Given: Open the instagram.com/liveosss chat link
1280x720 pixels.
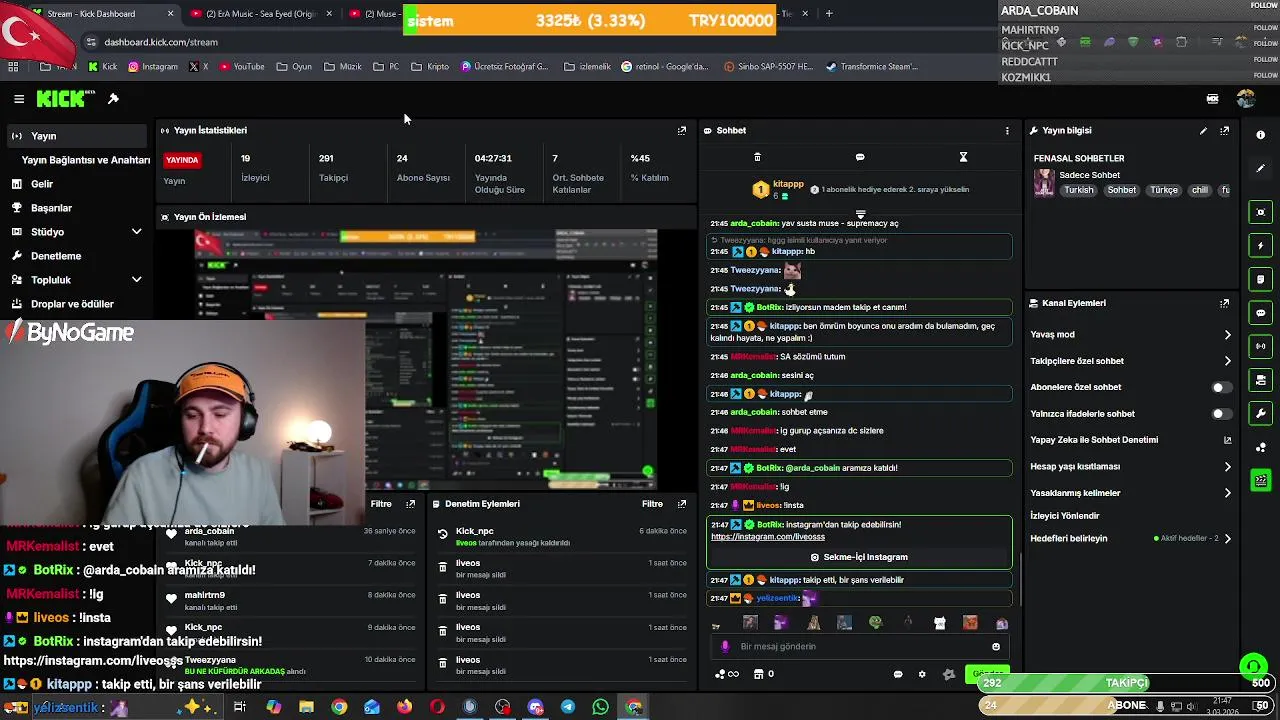Looking at the screenshot, I should tap(768, 537).
